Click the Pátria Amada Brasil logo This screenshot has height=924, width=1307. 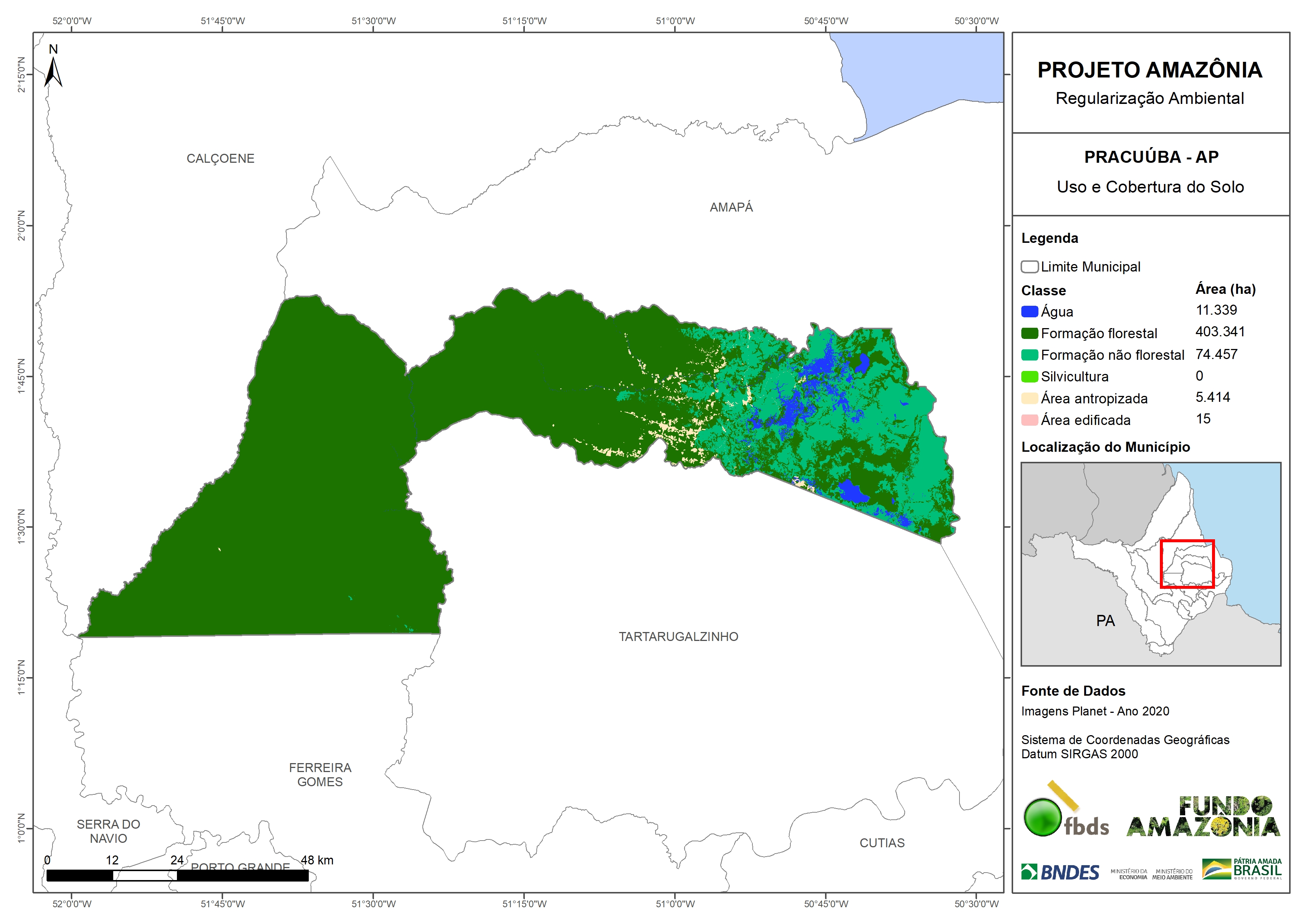tap(1241, 869)
